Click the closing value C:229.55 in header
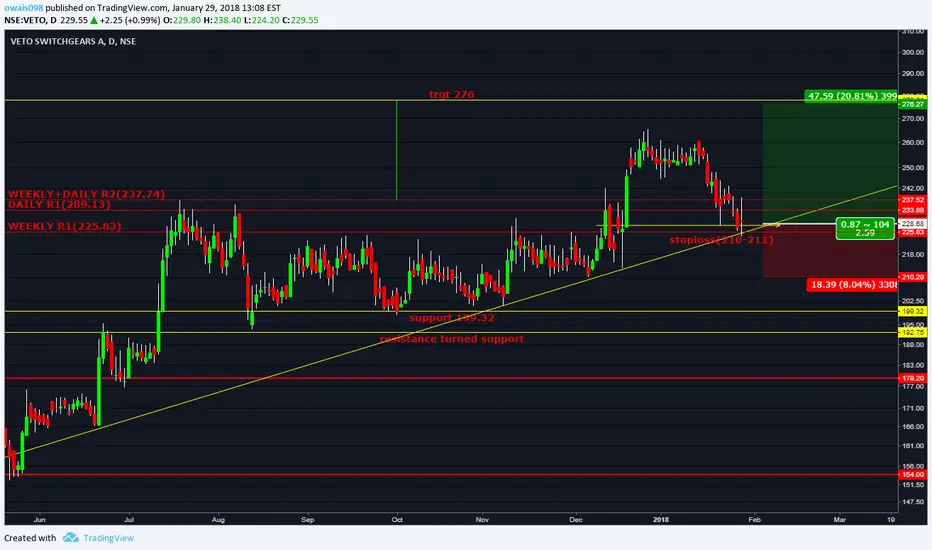The width and height of the screenshot is (932, 550). 300,20
